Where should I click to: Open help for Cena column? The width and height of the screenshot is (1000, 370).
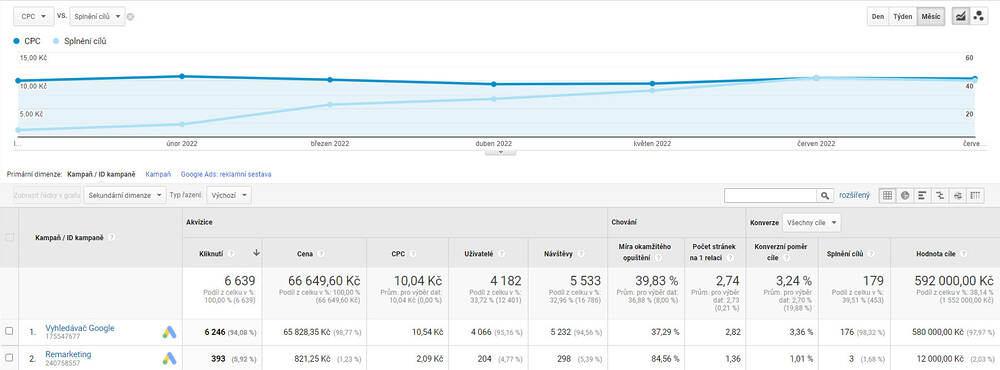coord(321,253)
